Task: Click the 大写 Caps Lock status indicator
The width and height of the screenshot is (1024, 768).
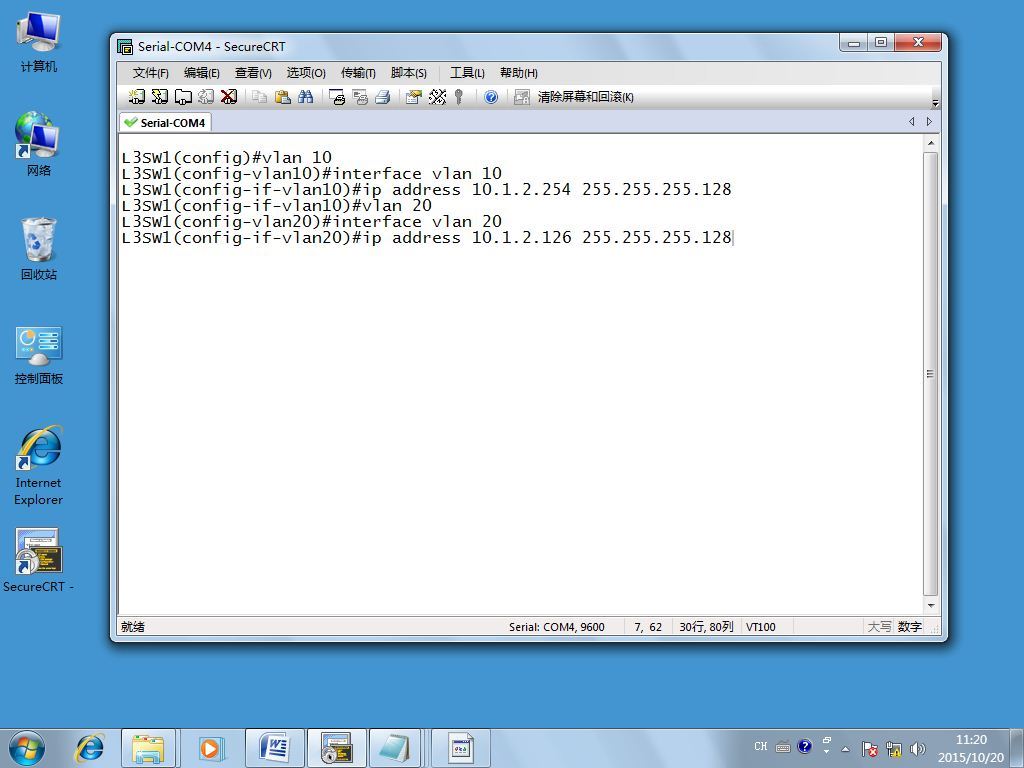Action: [x=879, y=627]
